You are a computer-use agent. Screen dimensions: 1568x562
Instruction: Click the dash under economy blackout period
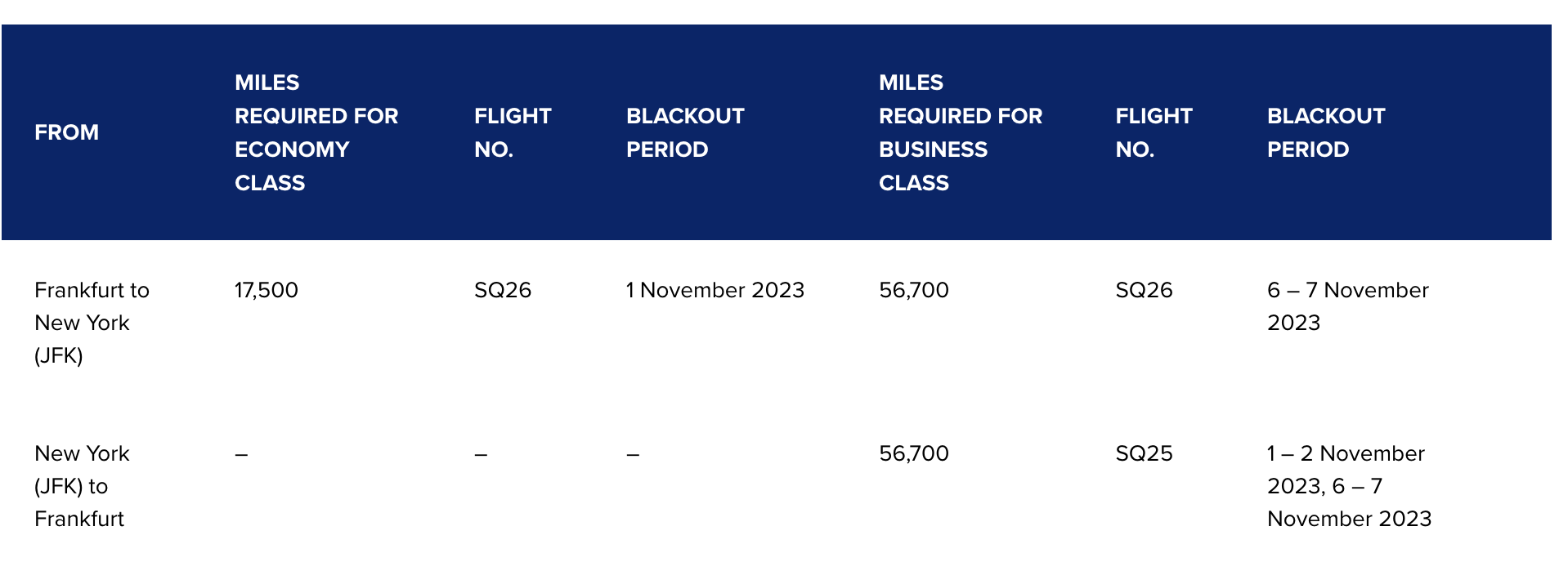[x=633, y=454]
